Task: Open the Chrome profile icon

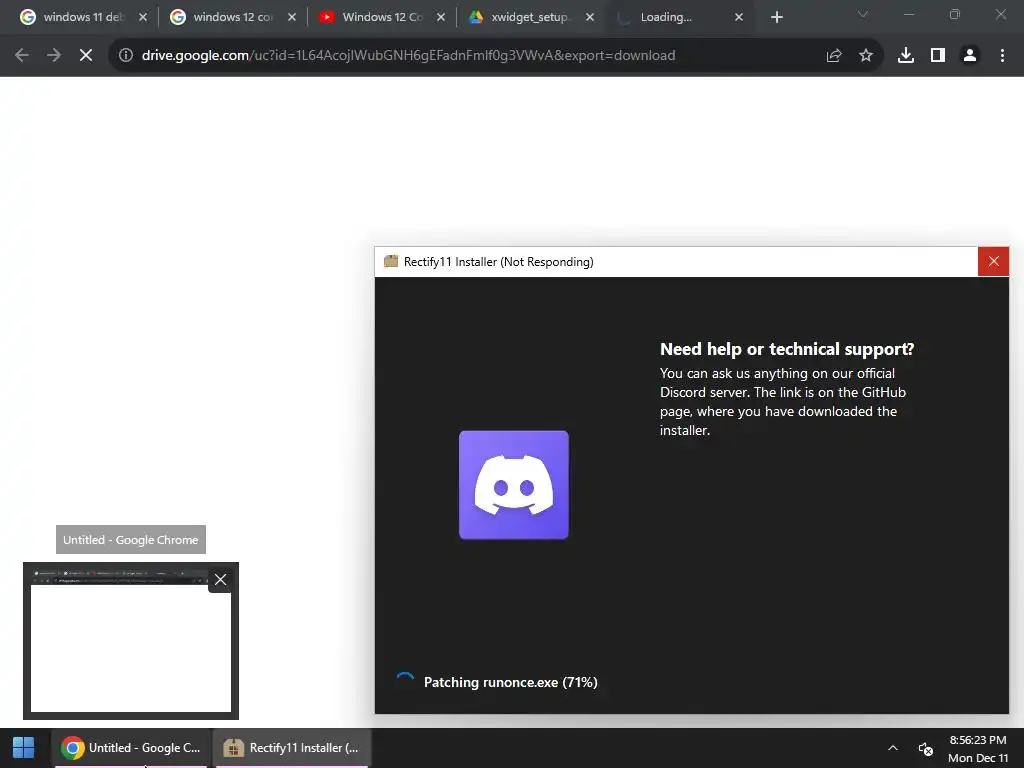Action: 970,56
